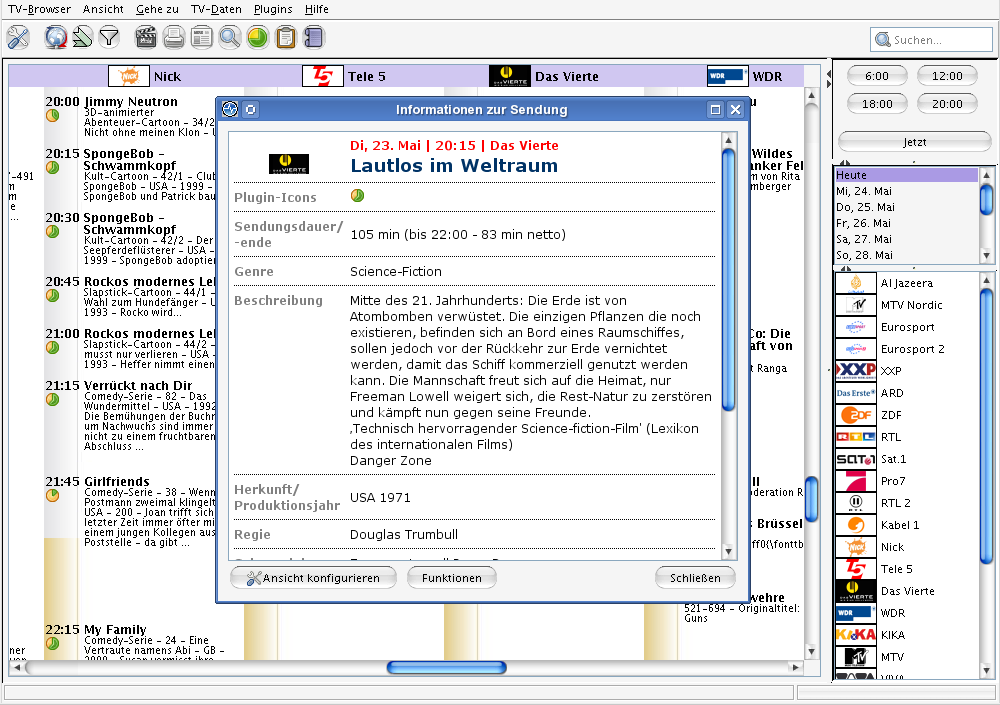This screenshot has width=1000, height=705.
Task: Select So, 28. Mai in the date list
Action: tap(906, 255)
